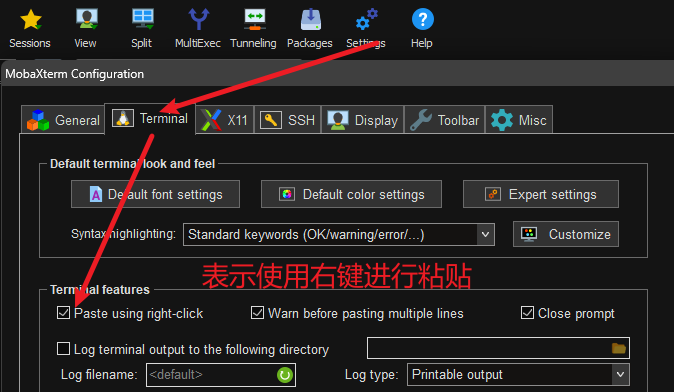
Task: Open Expert settings
Action: (x=541, y=194)
